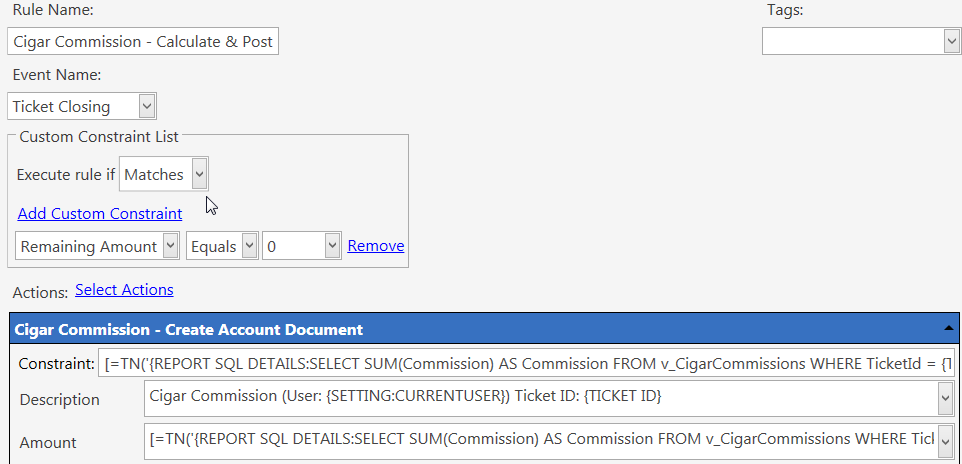962x464 pixels.
Task: Click the Ticket Closing event name text
Action: 61,107
